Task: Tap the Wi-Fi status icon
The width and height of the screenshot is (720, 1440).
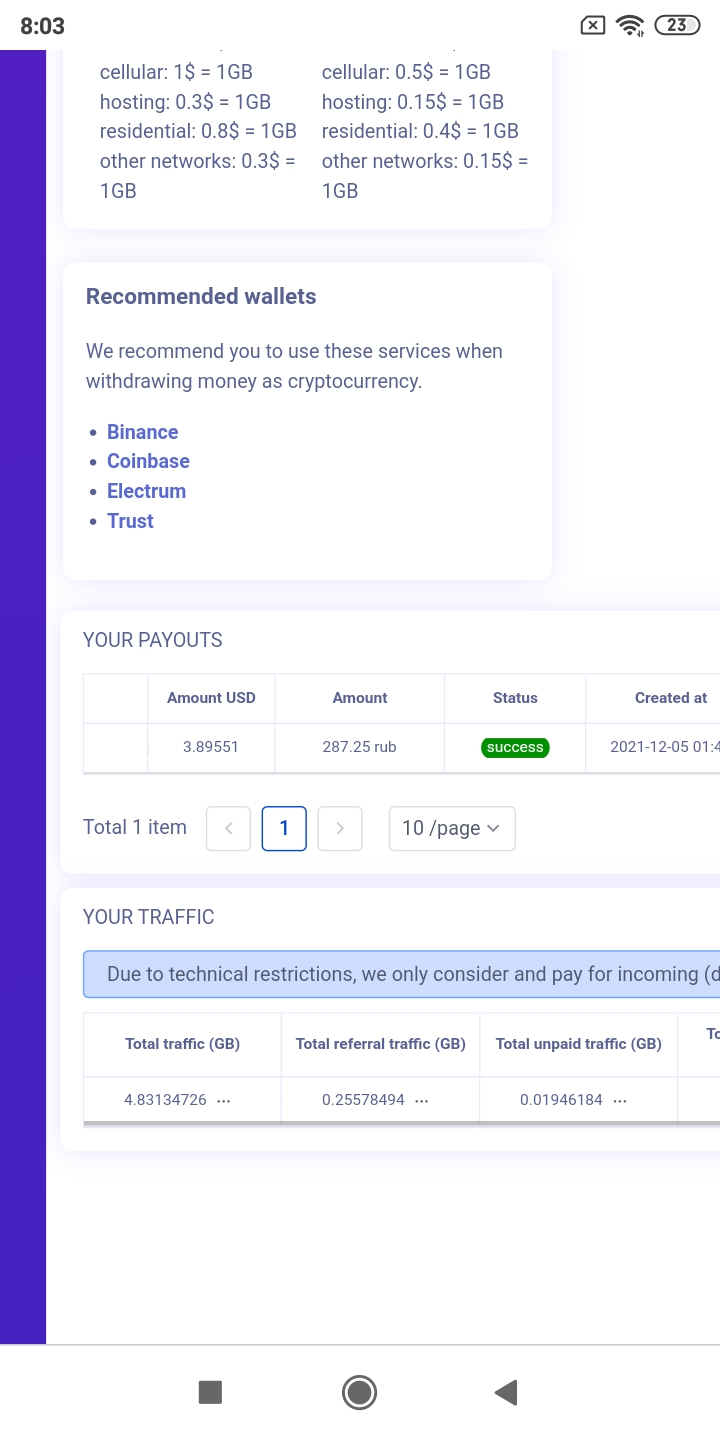Action: [x=630, y=26]
